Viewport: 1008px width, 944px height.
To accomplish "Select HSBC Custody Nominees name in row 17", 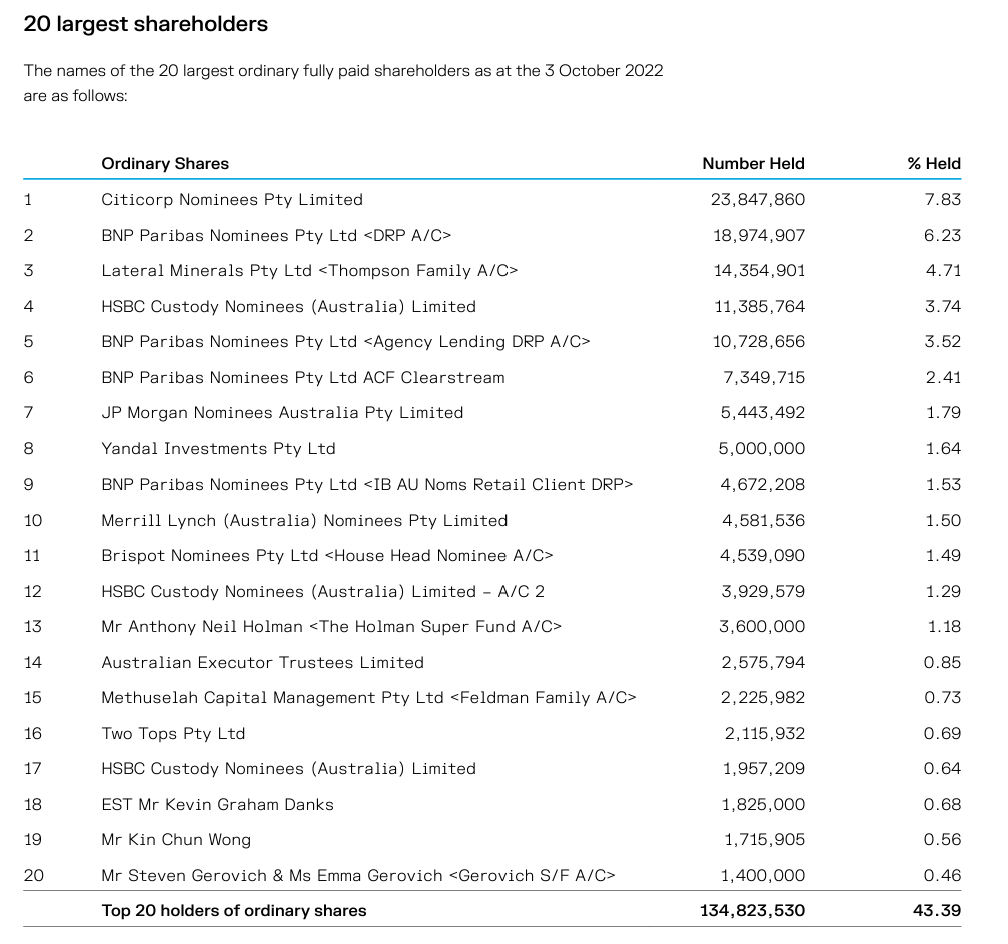I will tap(289, 769).
